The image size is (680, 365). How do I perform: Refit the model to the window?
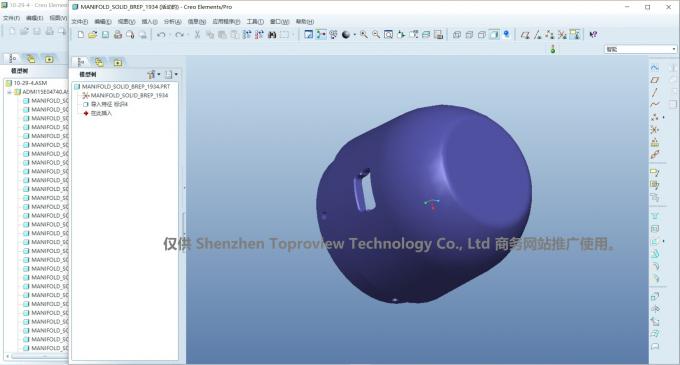pos(389,35)
